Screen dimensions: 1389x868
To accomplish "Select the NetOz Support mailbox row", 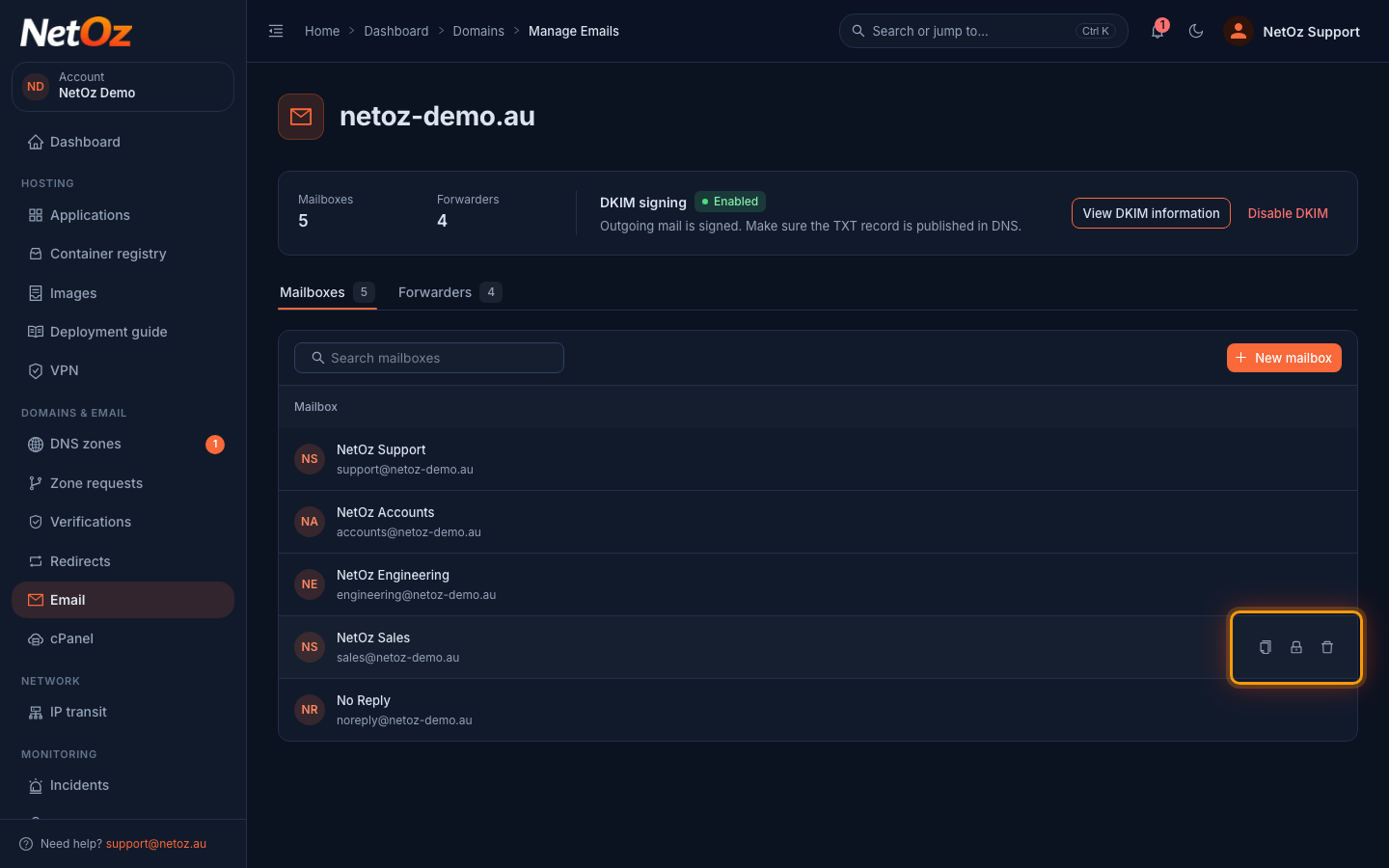I will coord(818,459).
